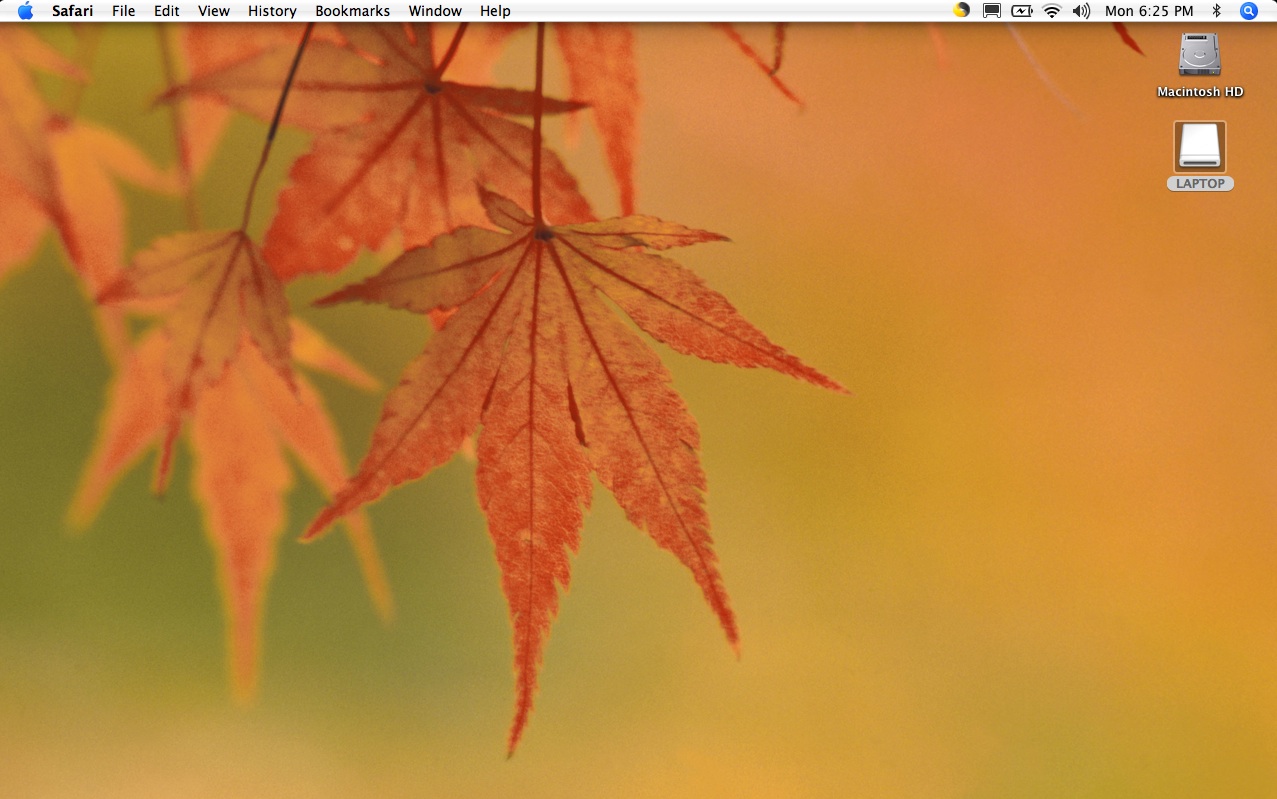The image size is (1277, 799).
Task: Select the Macintosh HD drive icon
Action: (1200, 55)
